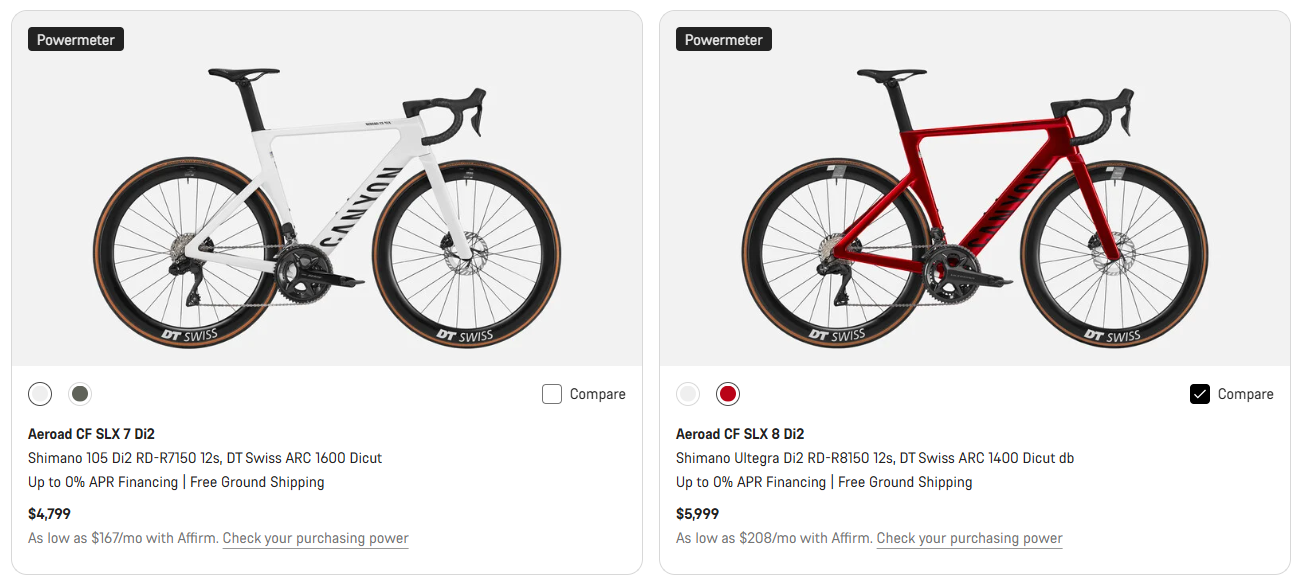Screen dimensions: 1301x582
Task: Check your purchasing power for the $4,799 bike
Action: click(x=315, y=538)
